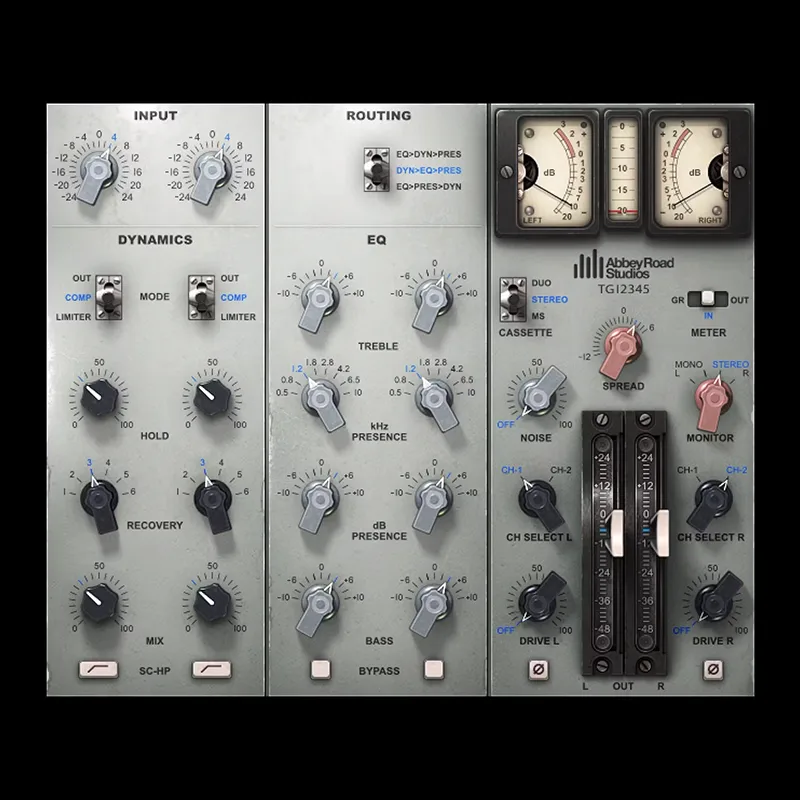Screen dimensions: 800x800
Task: Toggle the right phase invert button
Action: tap(713, 669)
